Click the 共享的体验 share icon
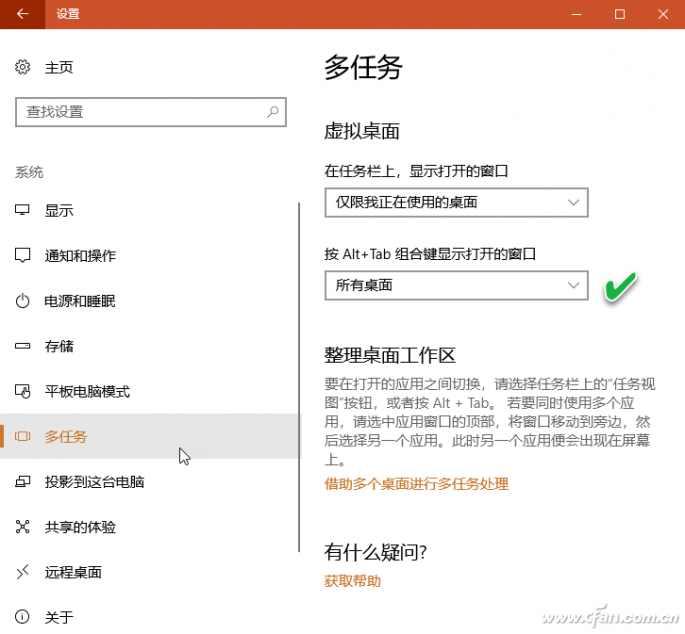This screenshot has height=634, width=685. (22, 527)
